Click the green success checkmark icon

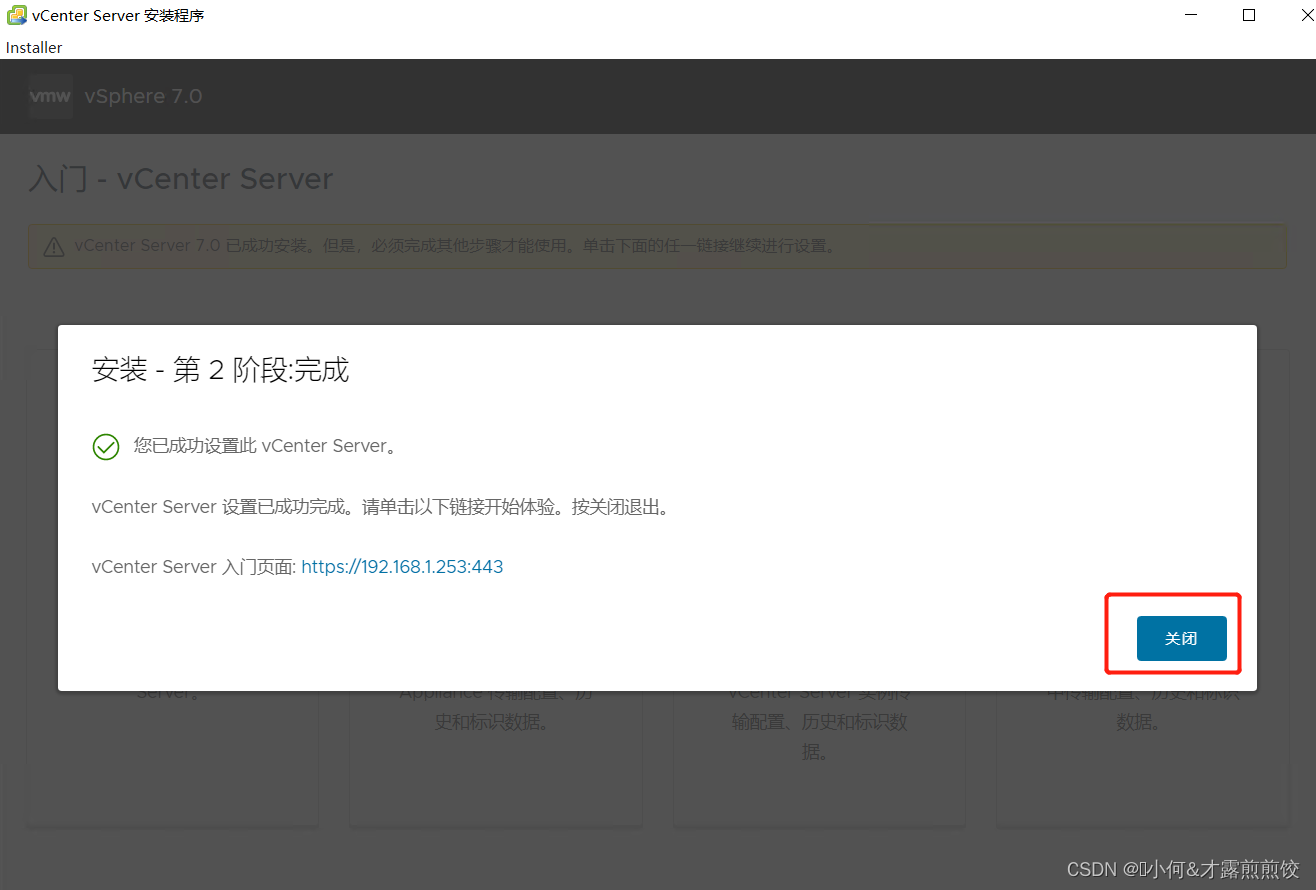[106, 447]
